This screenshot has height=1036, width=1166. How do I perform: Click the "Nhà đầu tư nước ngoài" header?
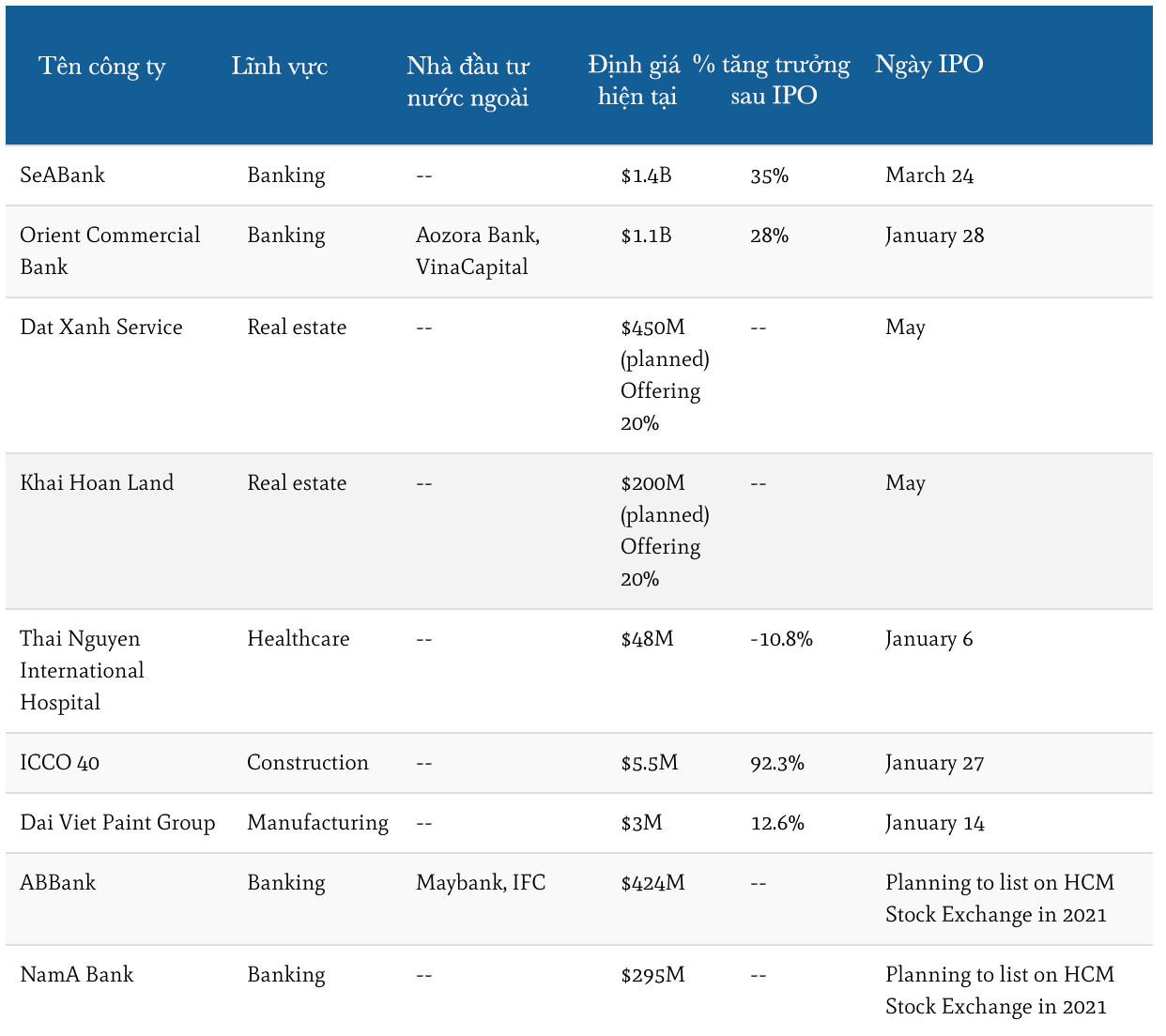468,82
